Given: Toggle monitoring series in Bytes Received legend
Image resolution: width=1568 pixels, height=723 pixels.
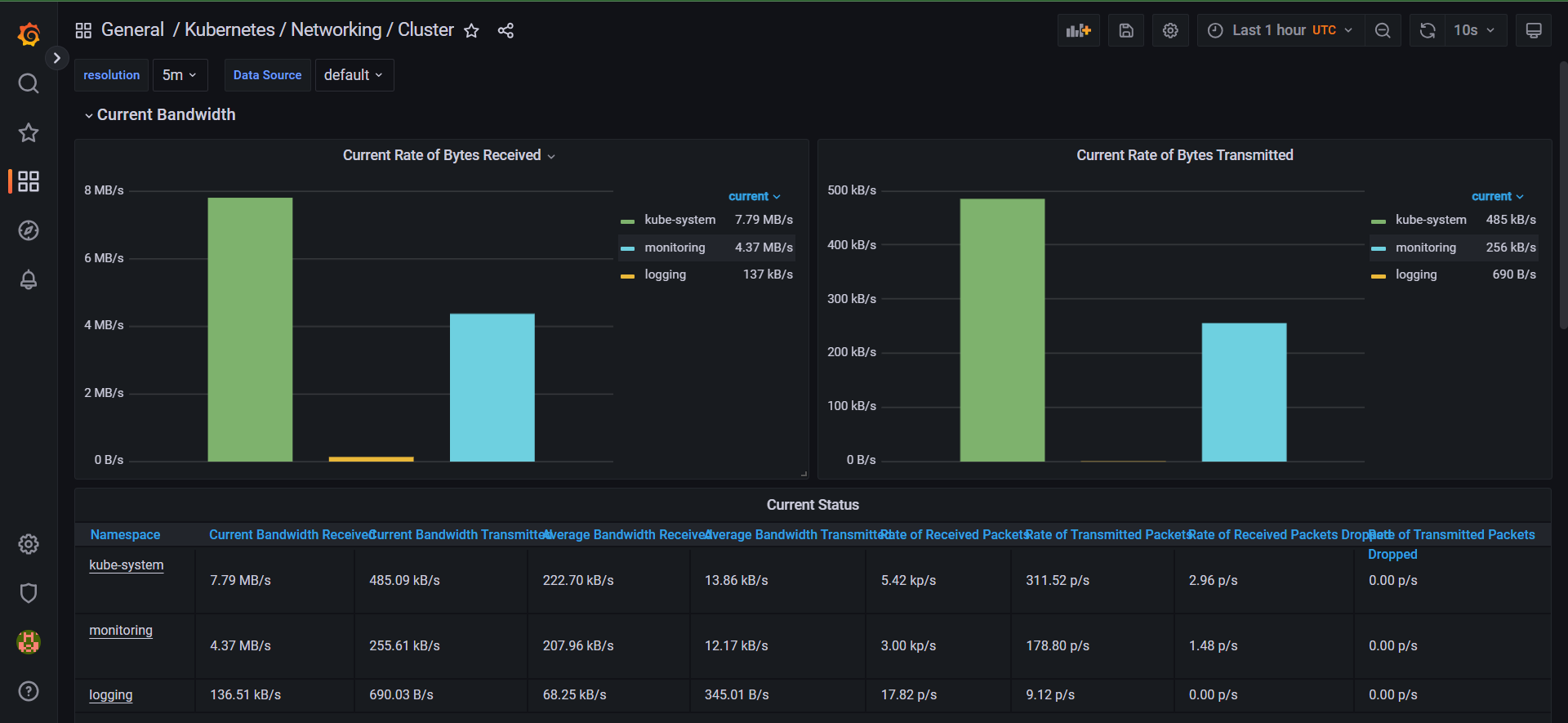Looking at the screenshot, I should coord(675,248).
